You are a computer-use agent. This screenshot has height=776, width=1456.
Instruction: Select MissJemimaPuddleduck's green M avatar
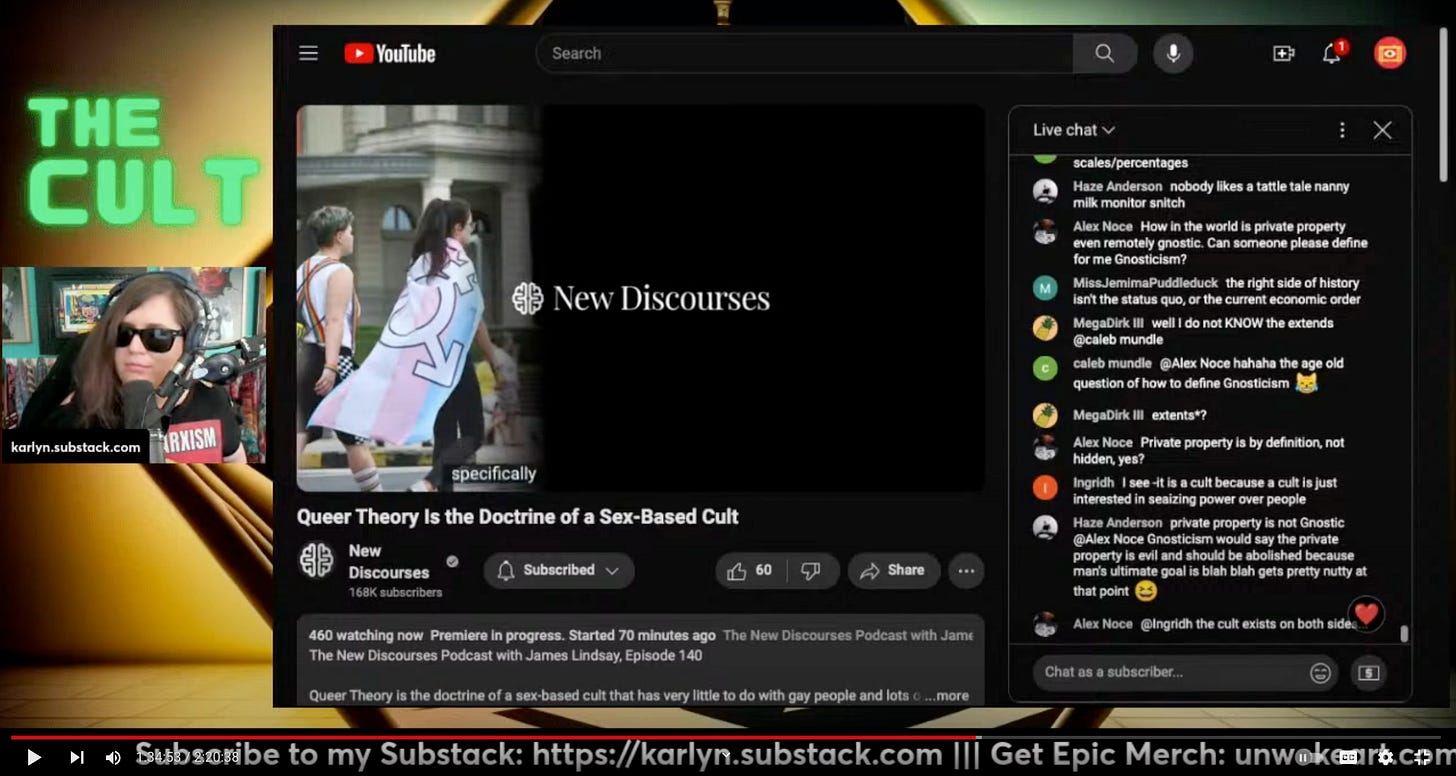point(1045,289)
